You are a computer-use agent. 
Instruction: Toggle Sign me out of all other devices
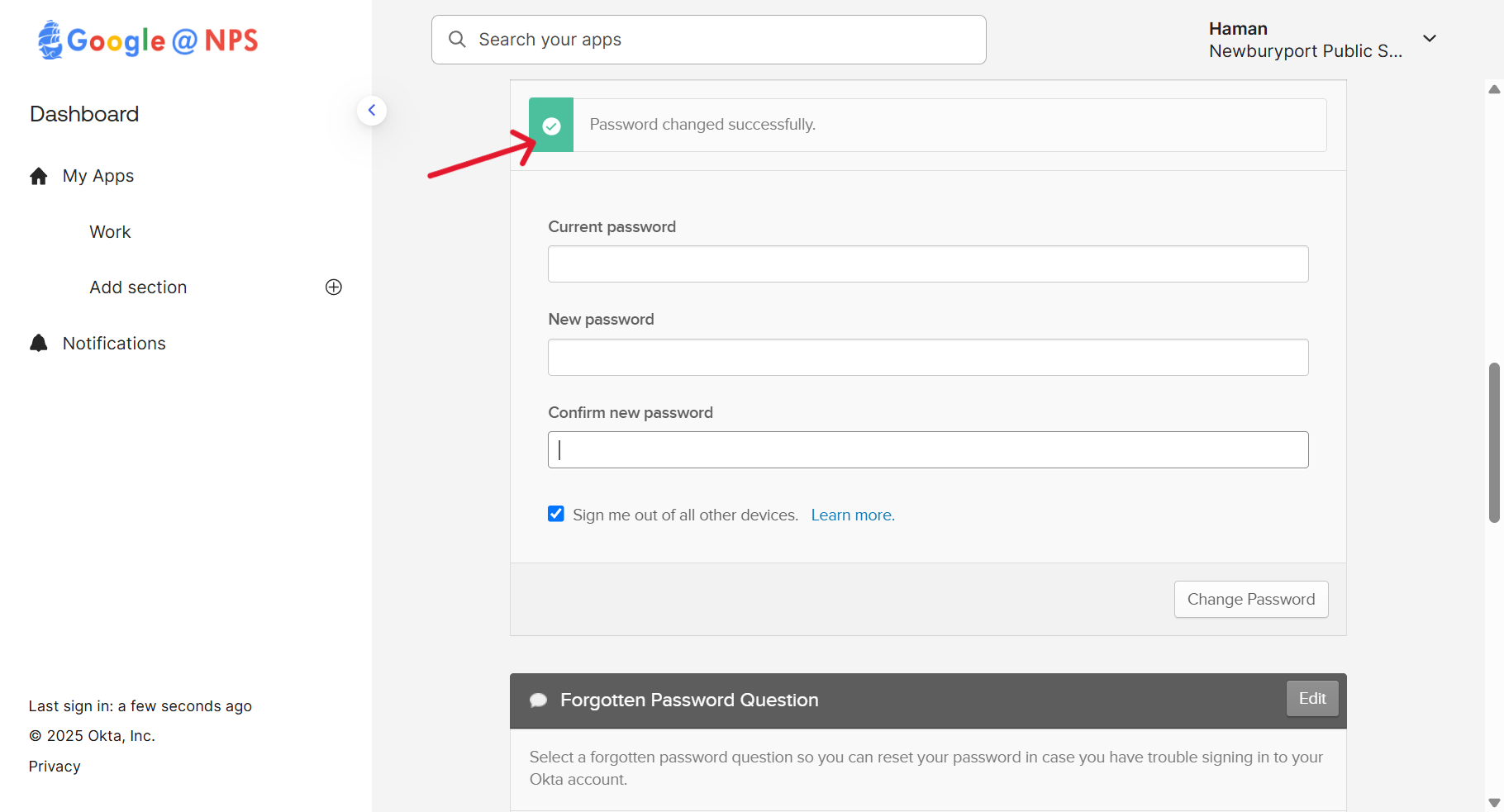tap(556, 515)
